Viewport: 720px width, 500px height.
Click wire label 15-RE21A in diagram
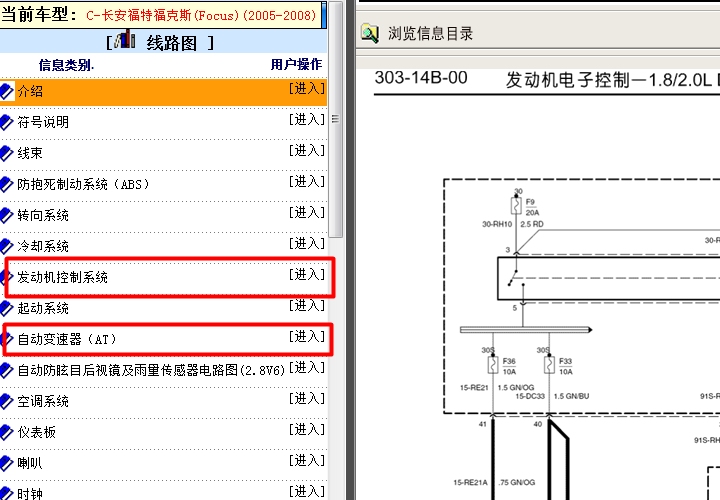point(470,483)
